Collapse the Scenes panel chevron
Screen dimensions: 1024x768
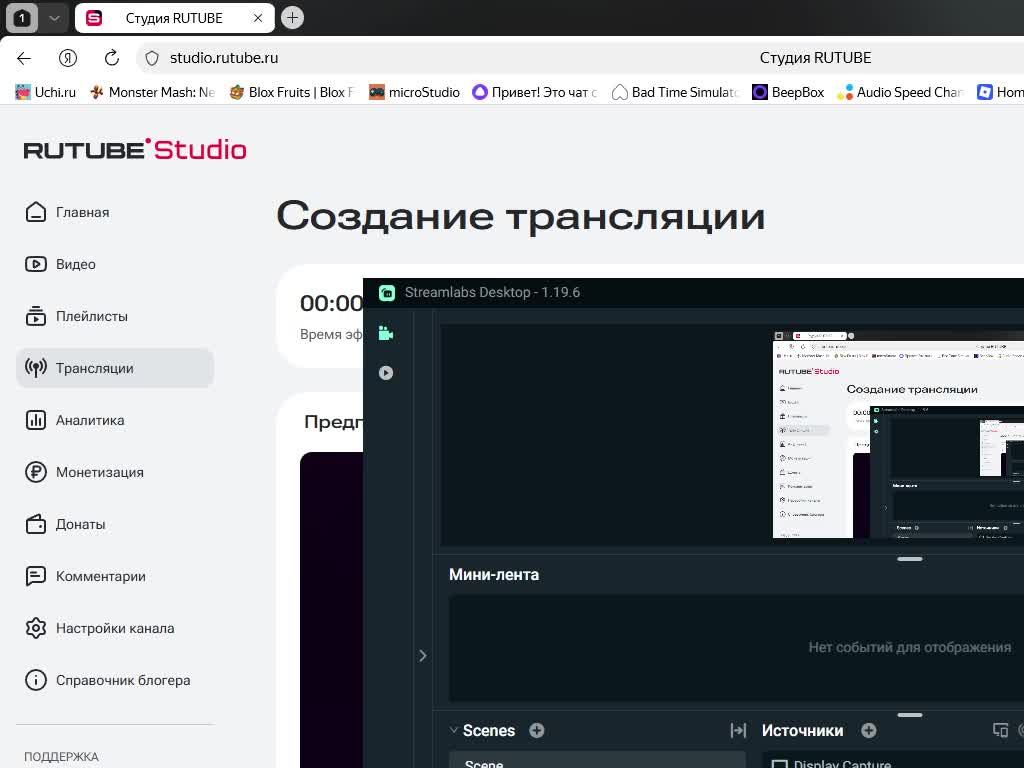[454, 730]
